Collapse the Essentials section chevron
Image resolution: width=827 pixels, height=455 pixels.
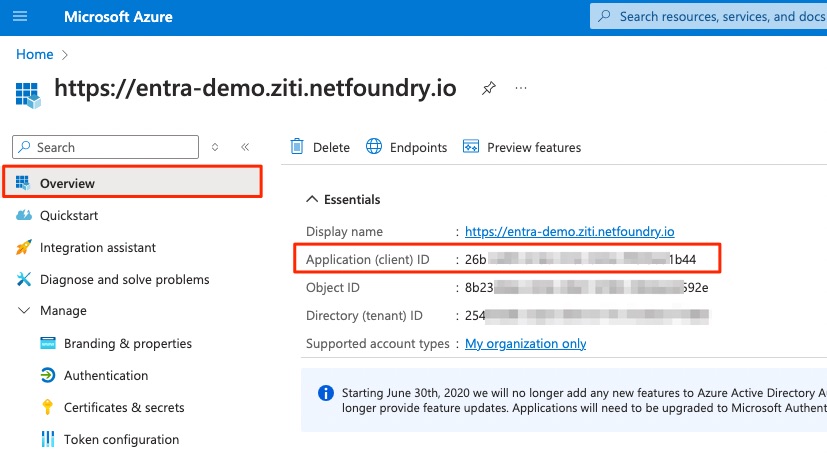click(x=312, y=199)
